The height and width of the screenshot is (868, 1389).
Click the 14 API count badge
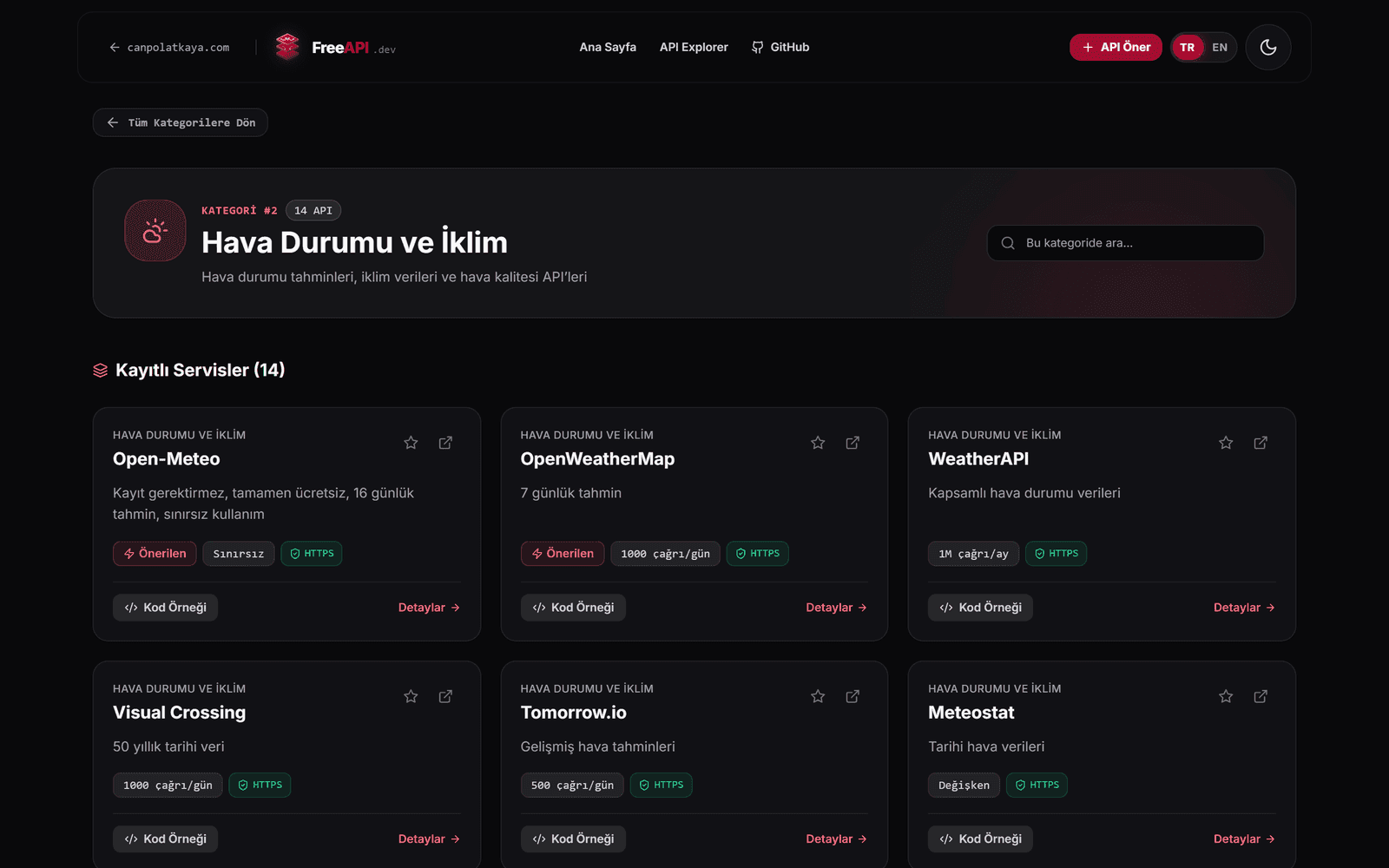313,210
